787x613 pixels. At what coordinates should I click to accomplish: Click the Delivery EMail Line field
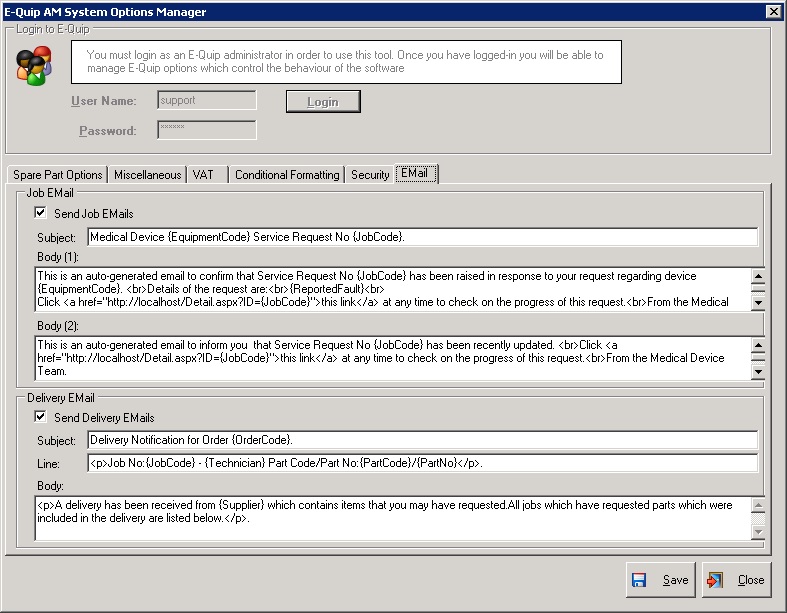tap(423, 463)
